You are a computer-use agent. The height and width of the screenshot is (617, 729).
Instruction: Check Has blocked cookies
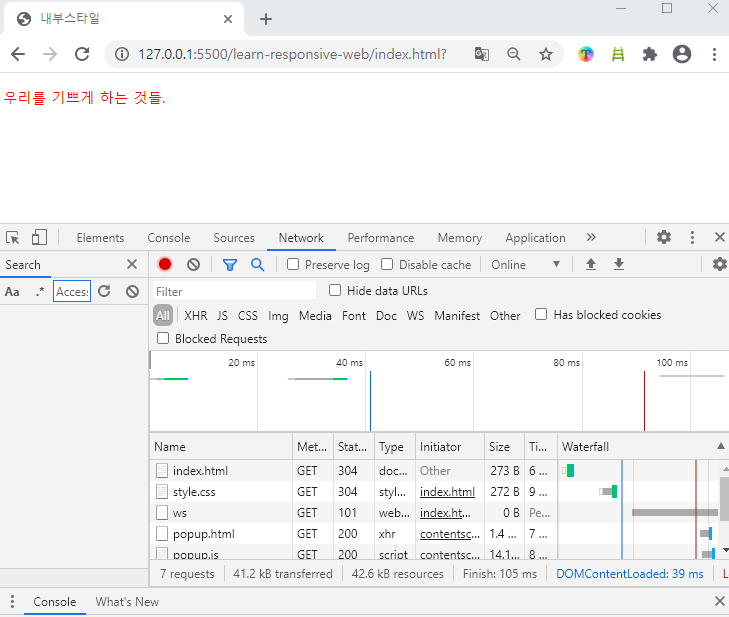[x=541, y=314]
